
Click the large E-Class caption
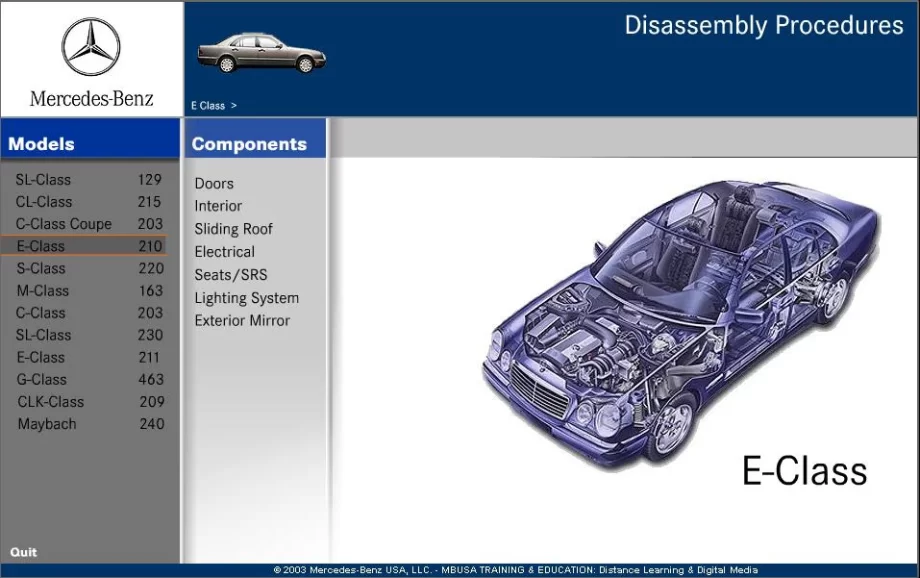804,471
